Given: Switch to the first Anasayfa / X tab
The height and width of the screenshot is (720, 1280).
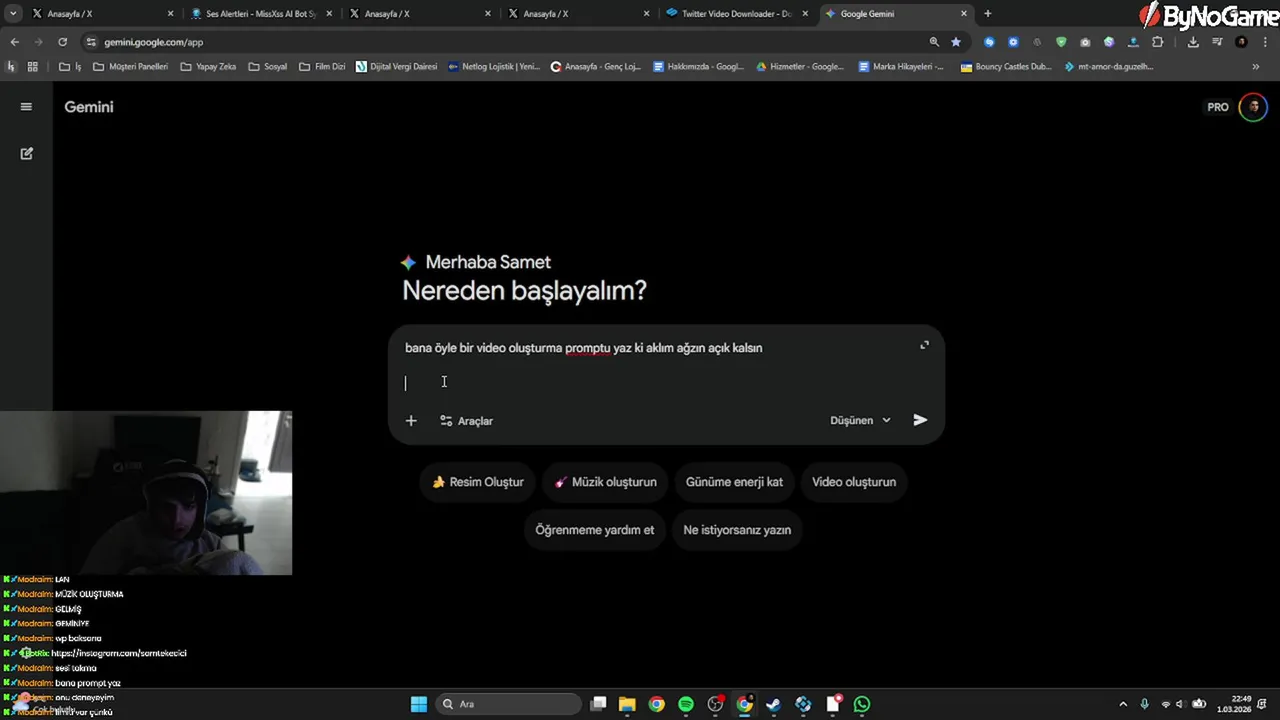Looking at the screenshot, I should point(100,14).
